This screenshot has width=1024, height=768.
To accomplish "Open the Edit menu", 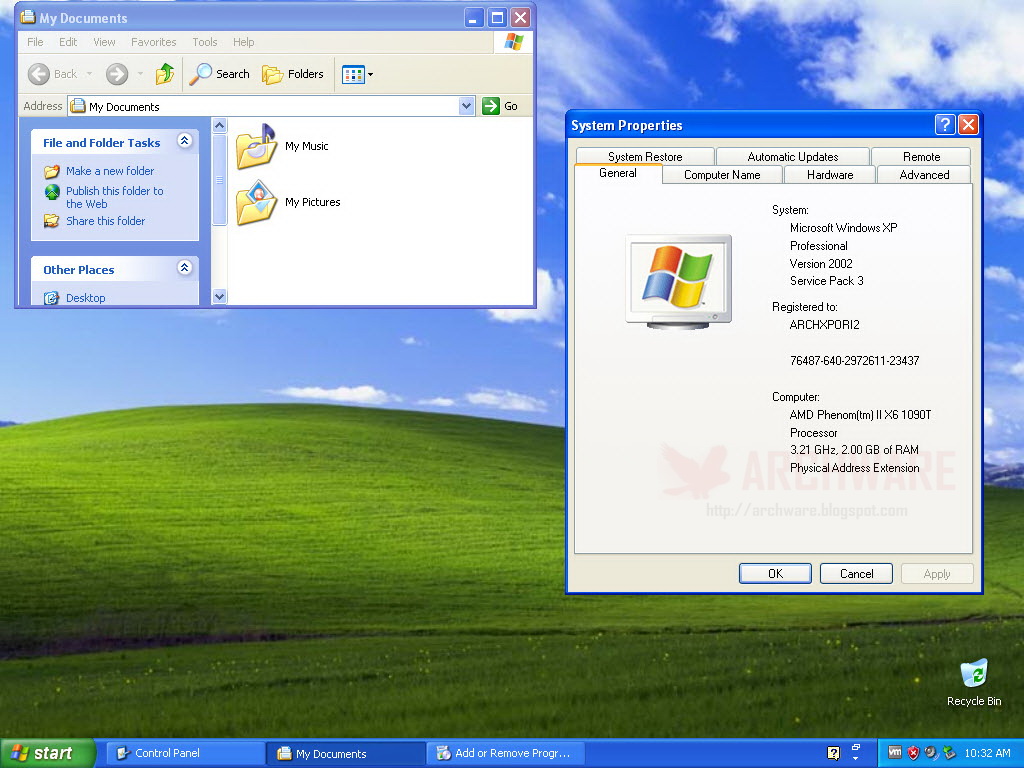I will (68, 42).
